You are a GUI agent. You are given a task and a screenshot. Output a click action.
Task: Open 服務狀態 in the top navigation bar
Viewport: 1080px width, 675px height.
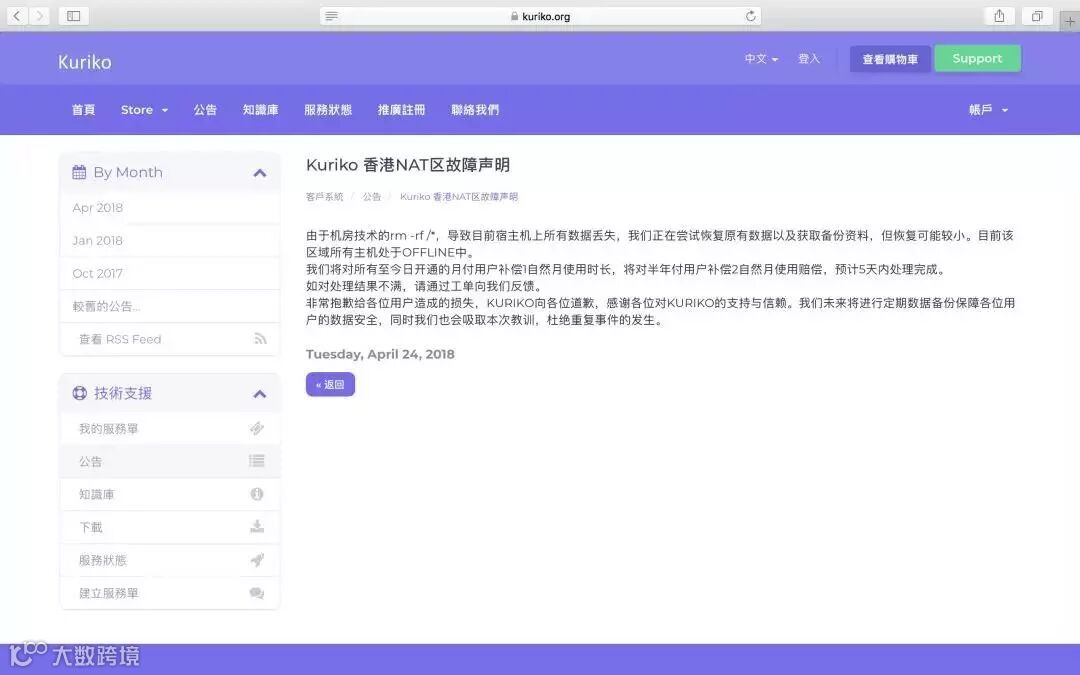328,110
